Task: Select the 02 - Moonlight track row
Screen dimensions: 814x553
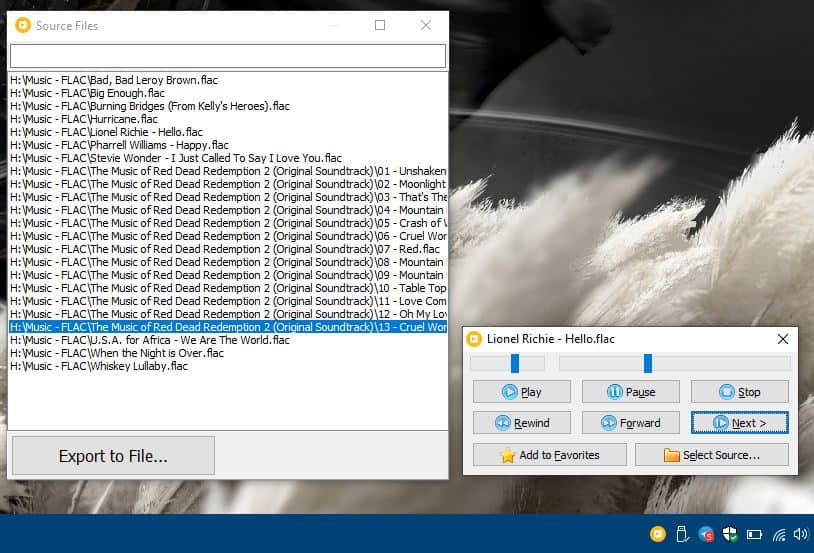Action: pos(228,184)
